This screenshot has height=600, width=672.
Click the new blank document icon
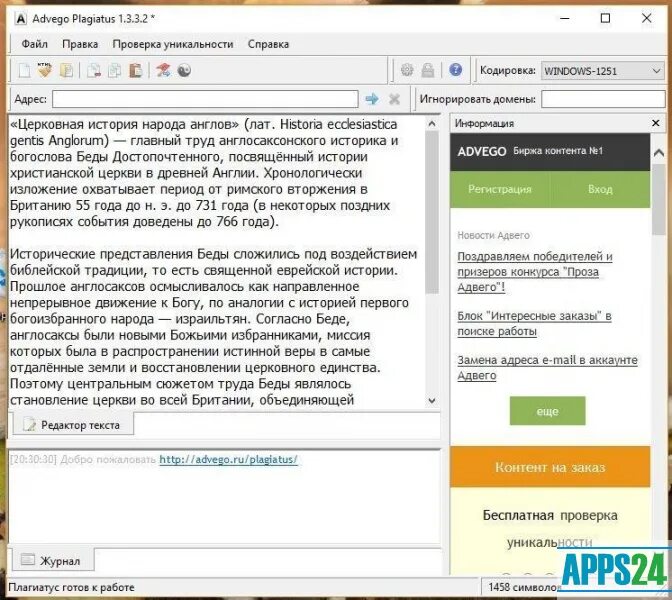pyautogui.click(x=24, y=70)
